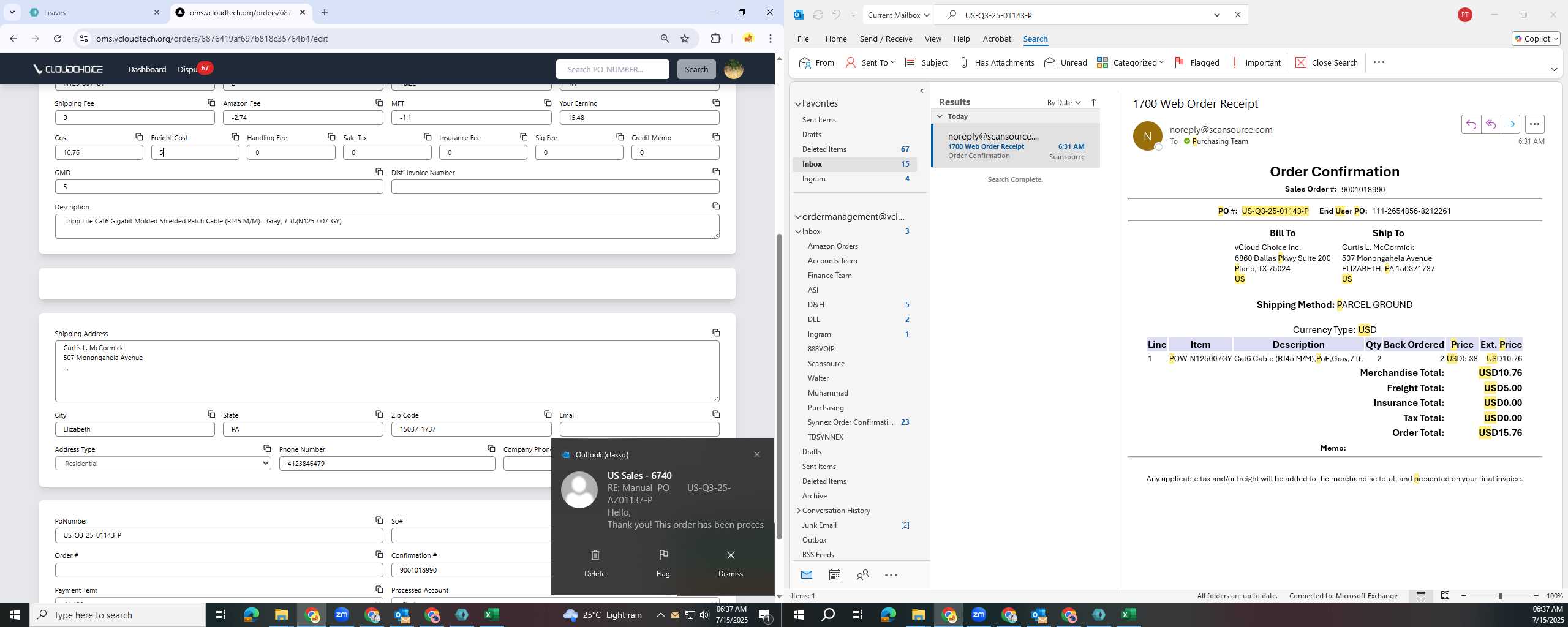The width and height of the screenshot is (1568, 627).
Task: Open the Current Mailbox scope dropdown
Action: [899, 15]
